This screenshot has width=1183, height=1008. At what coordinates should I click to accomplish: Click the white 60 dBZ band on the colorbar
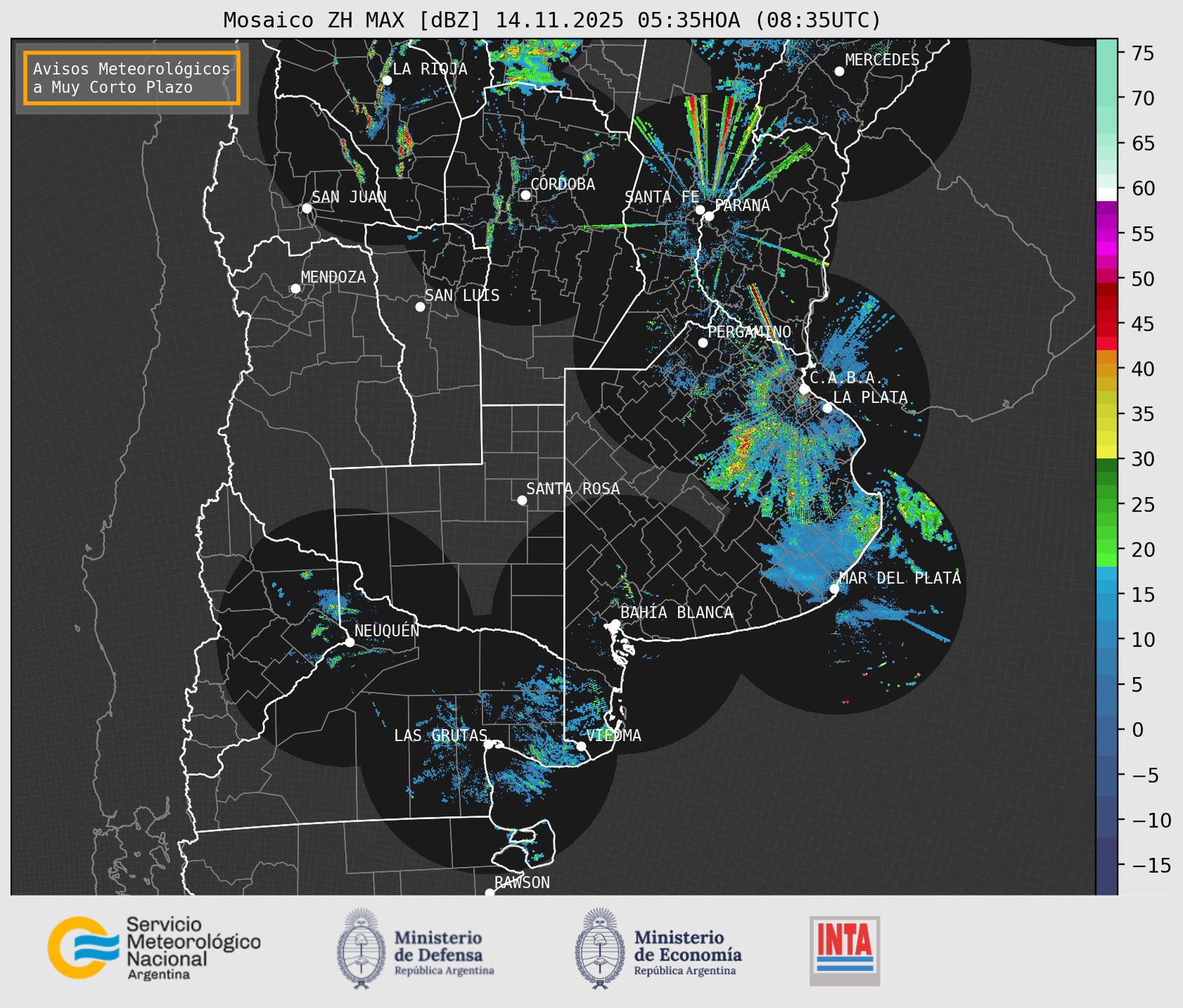click(x=1106, y=193)
